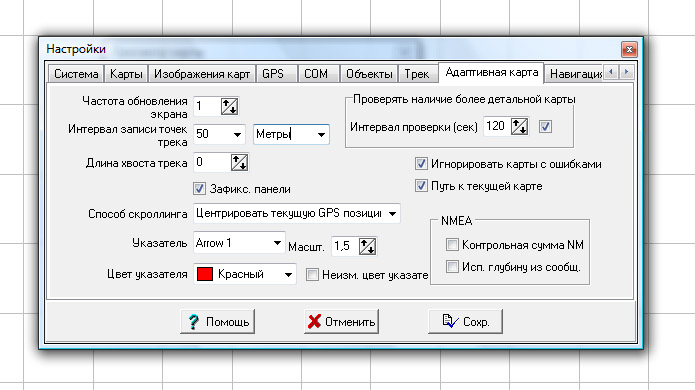695x390 pixels.
Task: Click the Длина хвоста трека label
Action: (137, 163)
